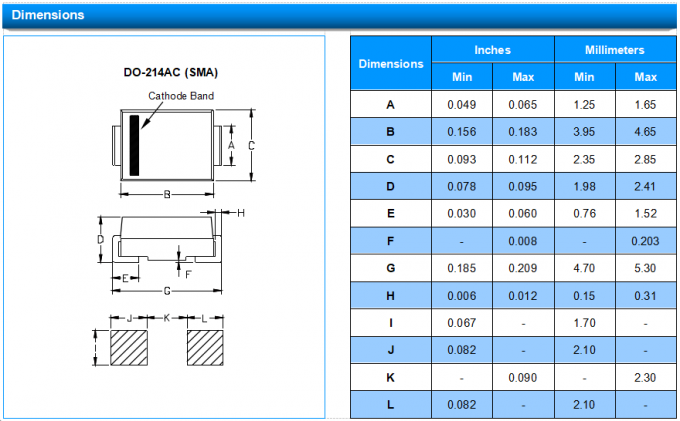Select the left hatched solder pad
Image resolution: width=680 pixels, height=421 pixels.
pos(129,349)
